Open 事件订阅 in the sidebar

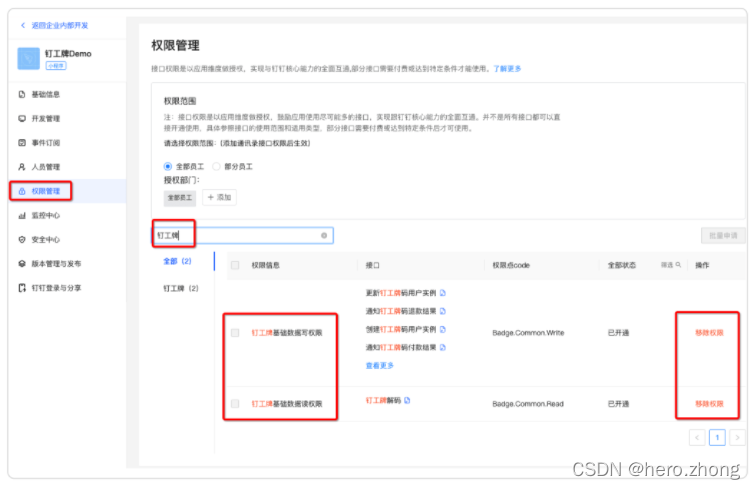[x=46, y=142]
